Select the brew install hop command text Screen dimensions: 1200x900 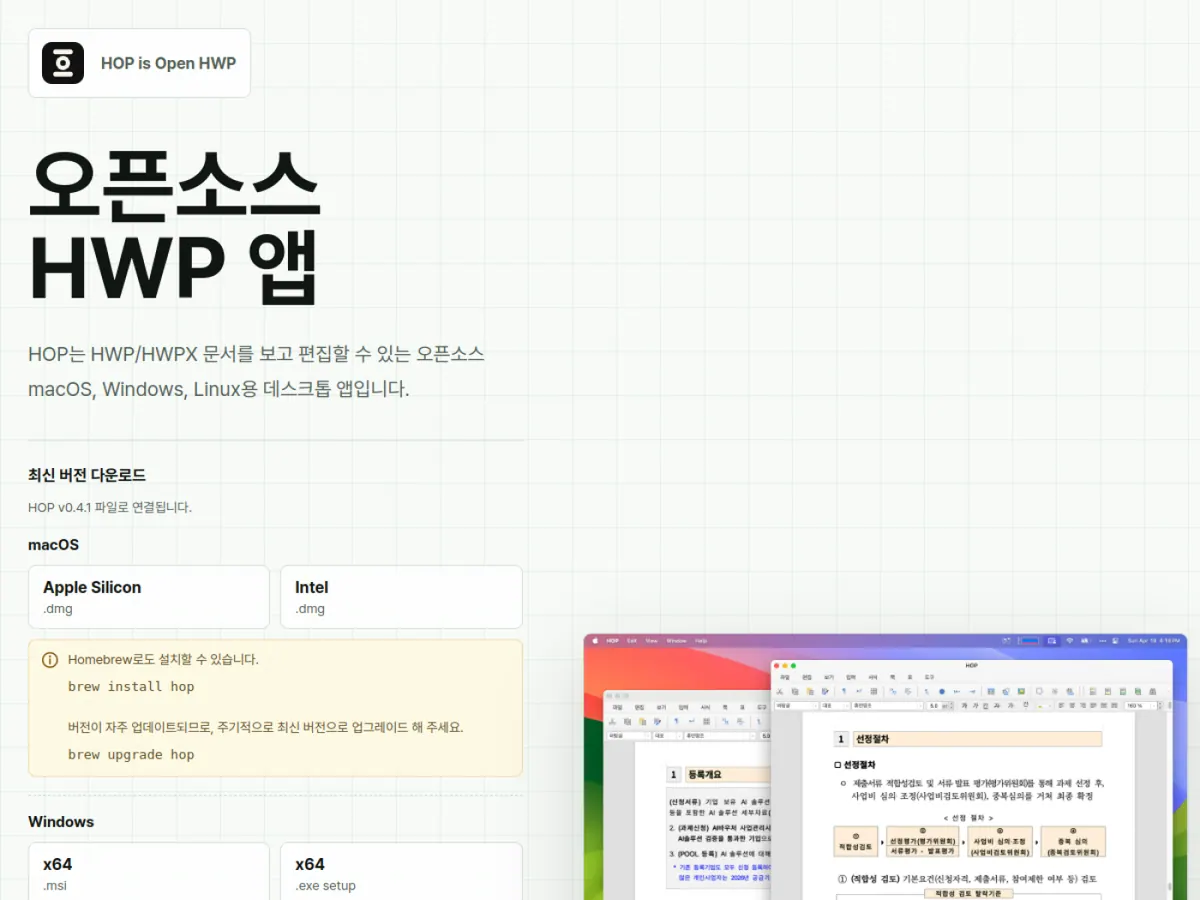click(131, 687)
